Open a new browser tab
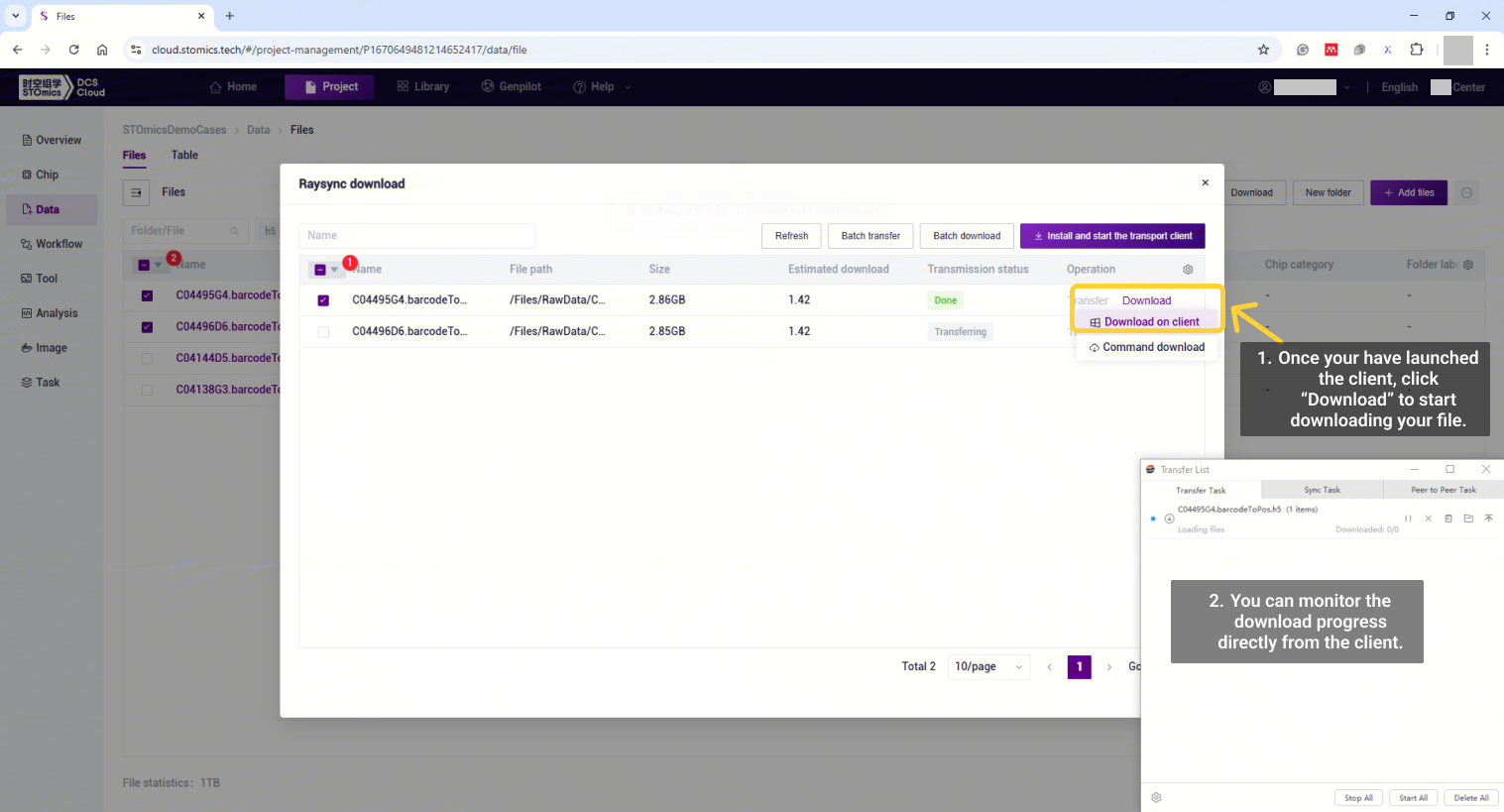Image resolution: width=1504 pixels, height=812 pixels. pos(229,16)
